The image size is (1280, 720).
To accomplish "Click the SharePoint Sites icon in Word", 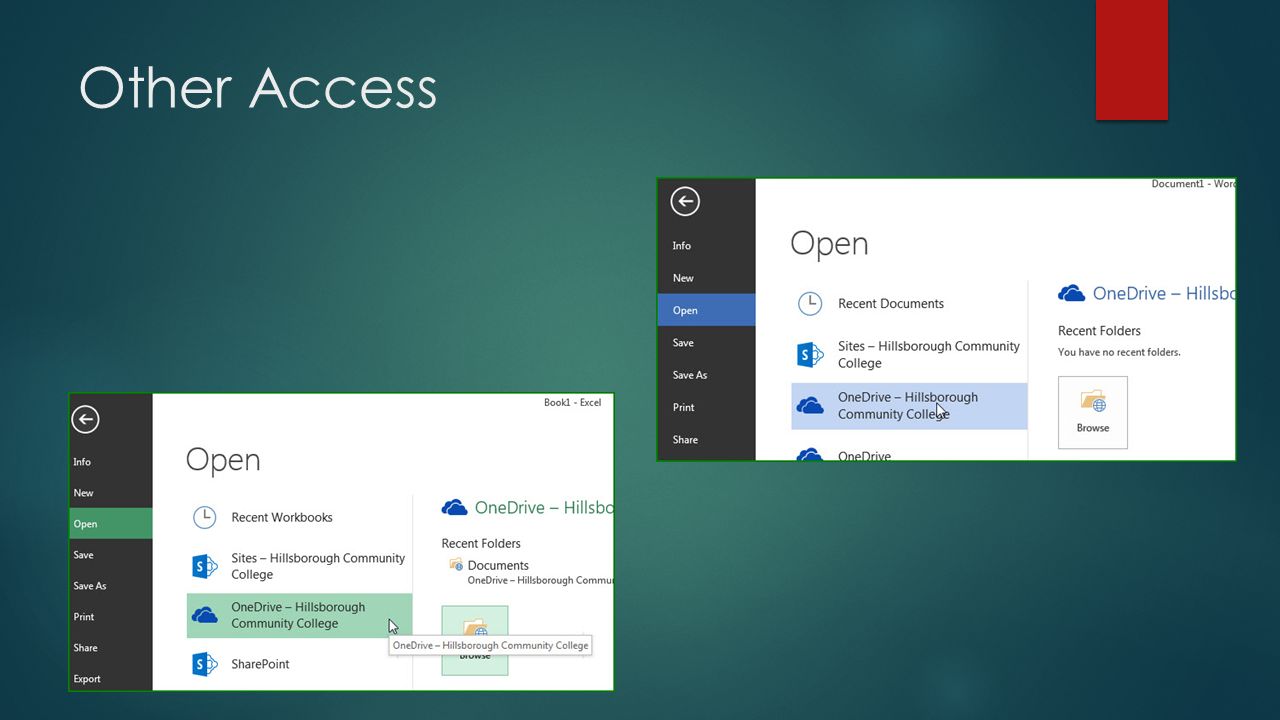I will coord(810,354).
